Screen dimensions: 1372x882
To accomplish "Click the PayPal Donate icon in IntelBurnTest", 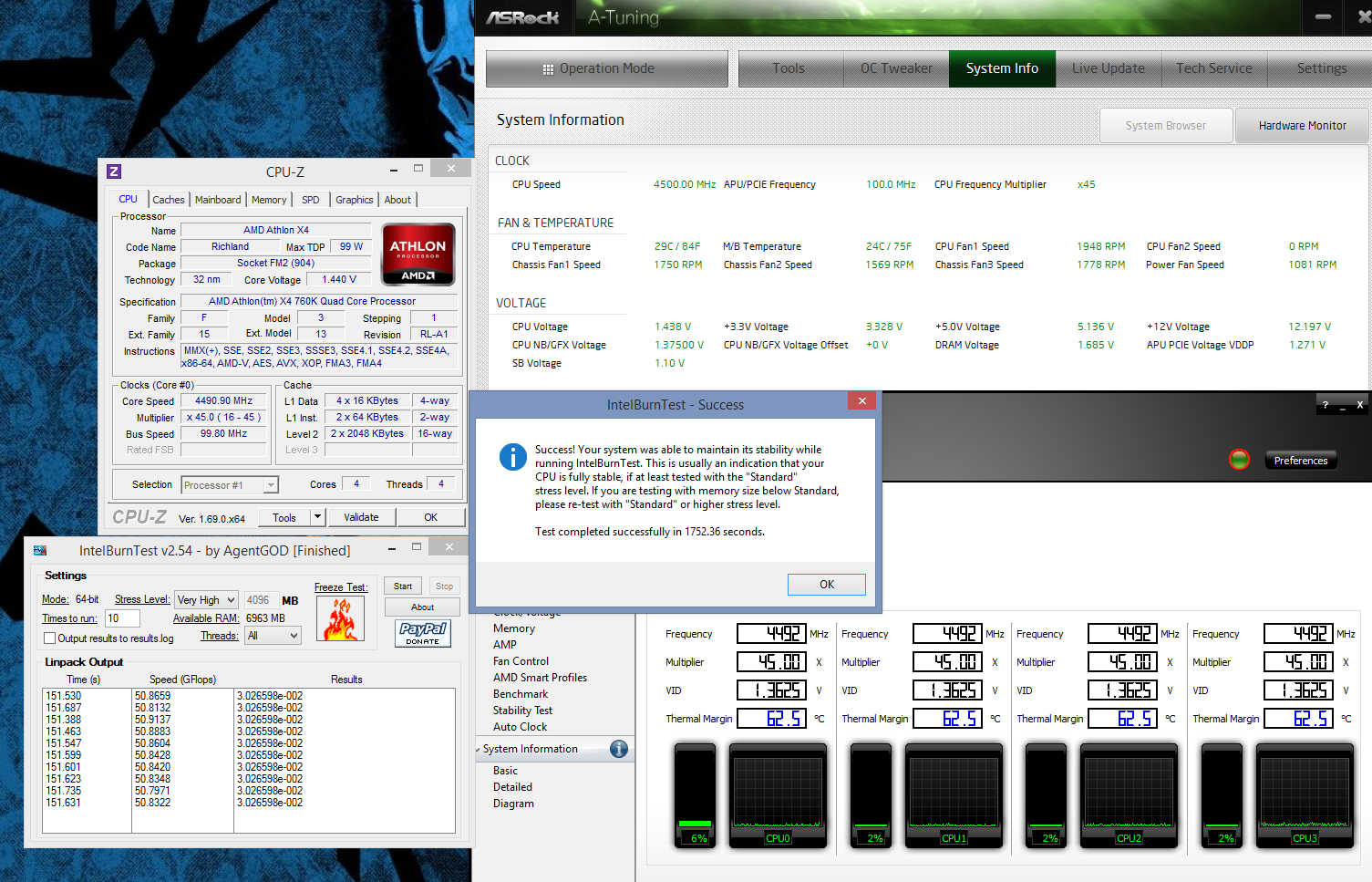I will [423, 633].
